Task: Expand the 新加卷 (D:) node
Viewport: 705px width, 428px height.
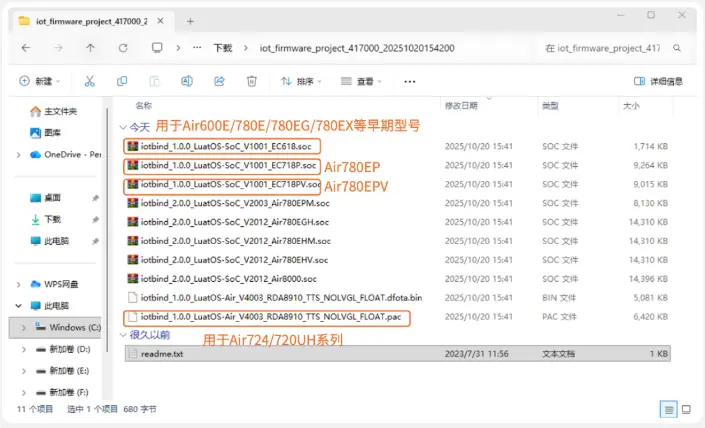Action: (x=24, y=349)
